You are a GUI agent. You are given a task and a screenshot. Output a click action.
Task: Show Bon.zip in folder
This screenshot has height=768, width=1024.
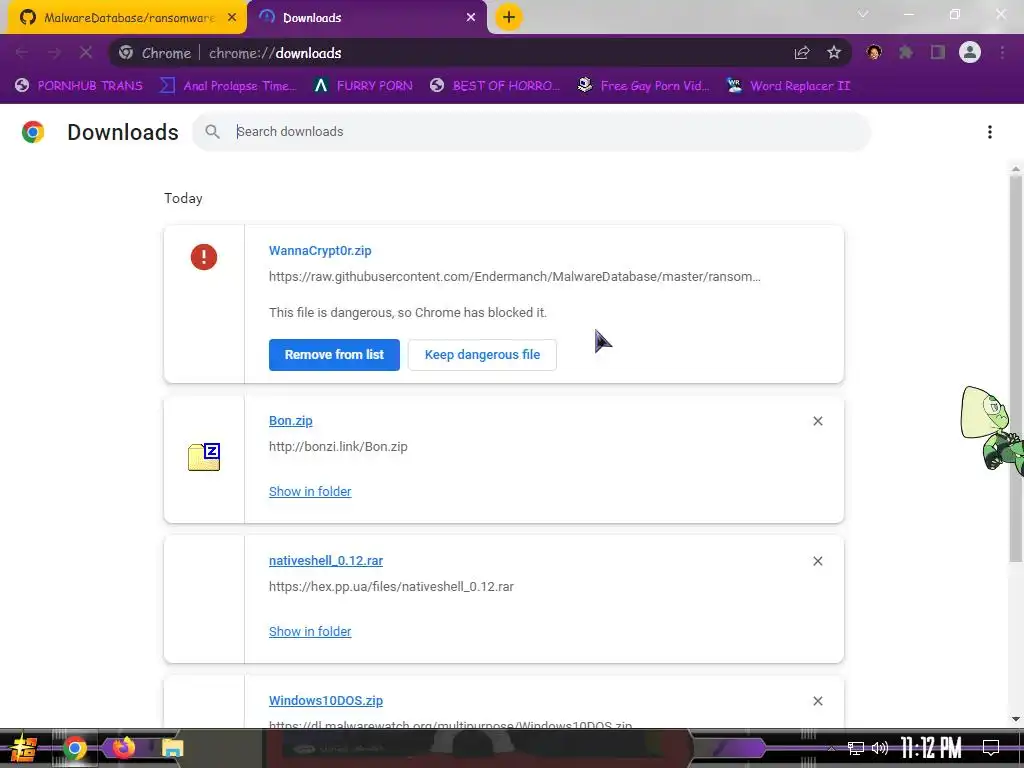(x=310, y=492)
